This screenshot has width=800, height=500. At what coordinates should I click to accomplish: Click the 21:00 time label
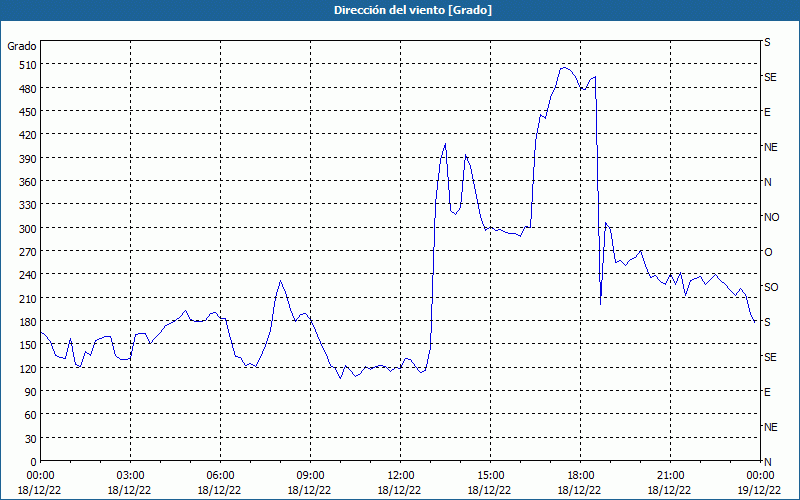(x=670, y=476)
